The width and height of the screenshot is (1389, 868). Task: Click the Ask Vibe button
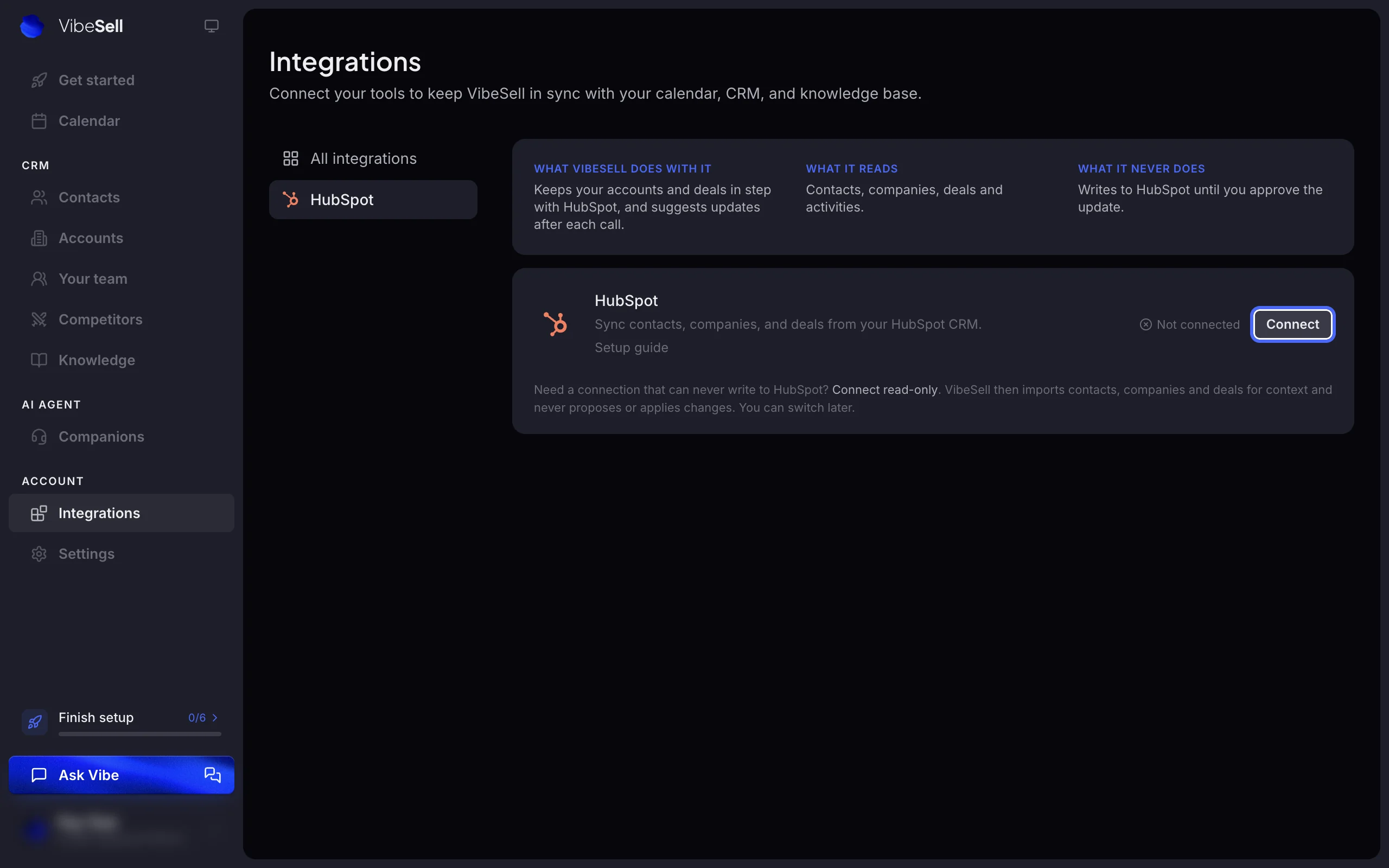[121, 775]
